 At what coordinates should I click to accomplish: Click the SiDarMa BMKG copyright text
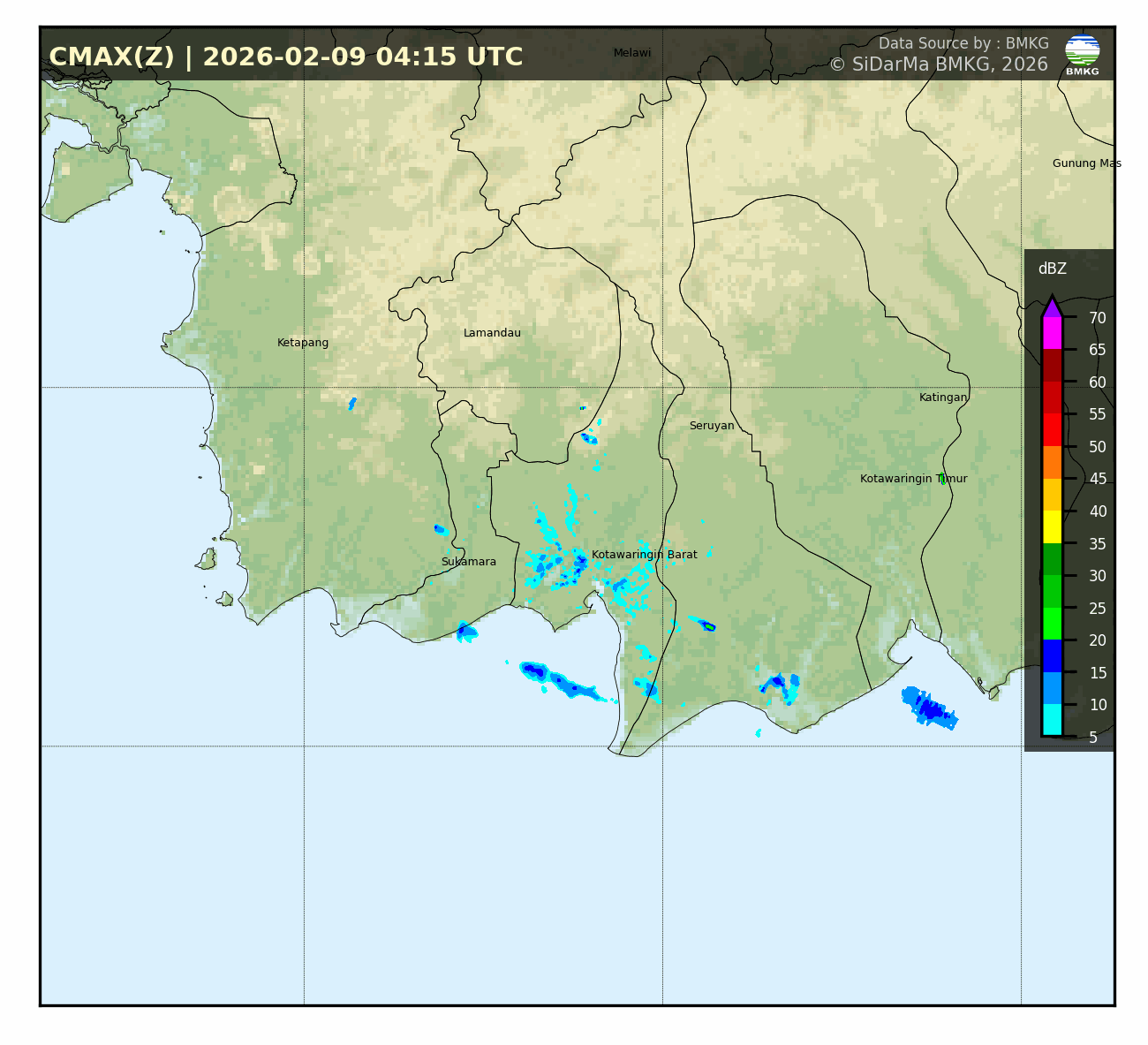click(x=938, y=64)
